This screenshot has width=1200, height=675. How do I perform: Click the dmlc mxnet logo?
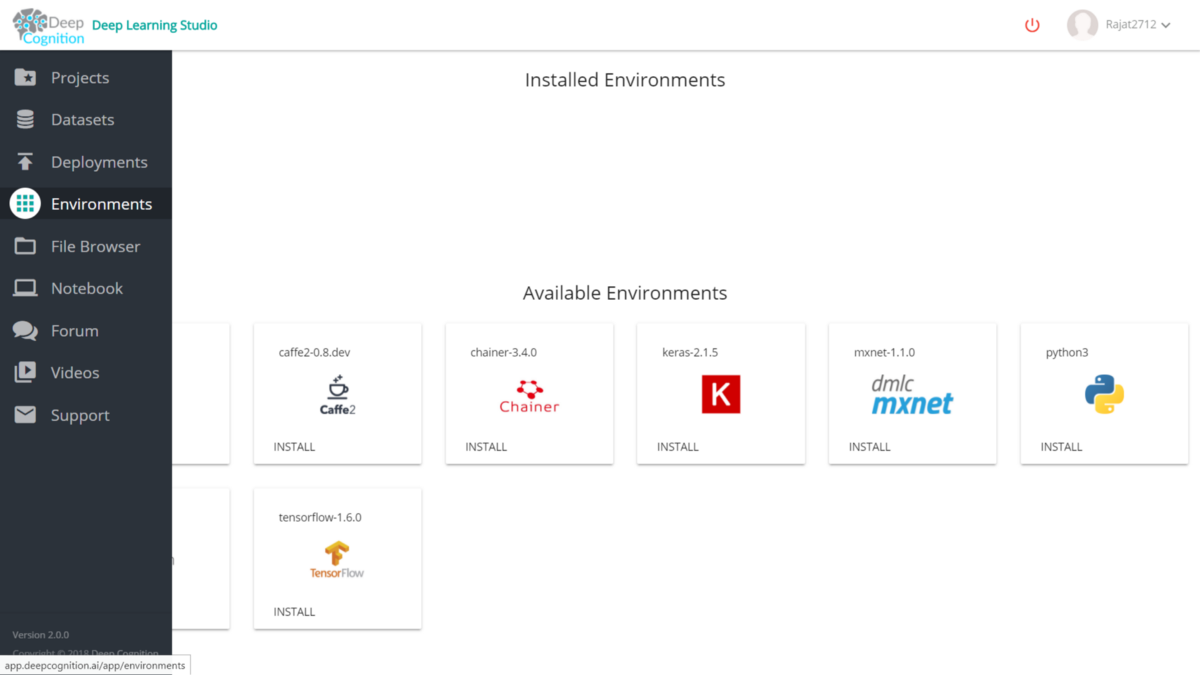pos(912,395)
